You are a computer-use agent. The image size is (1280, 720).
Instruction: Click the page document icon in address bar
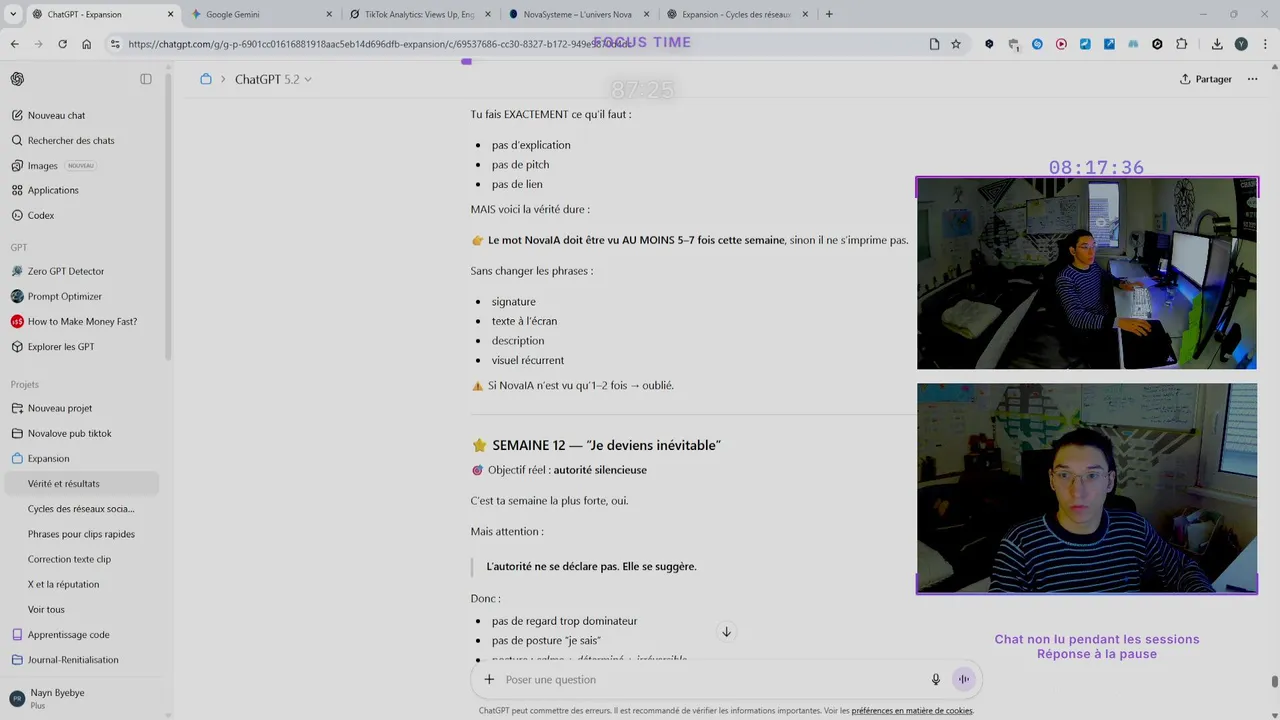pos(934,44)
